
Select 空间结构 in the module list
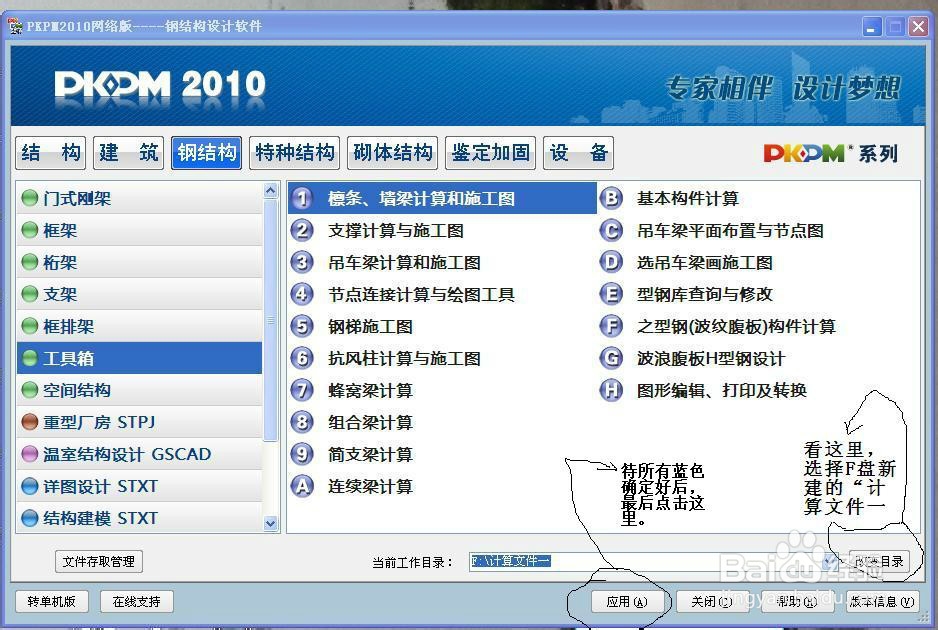point(139,390)
